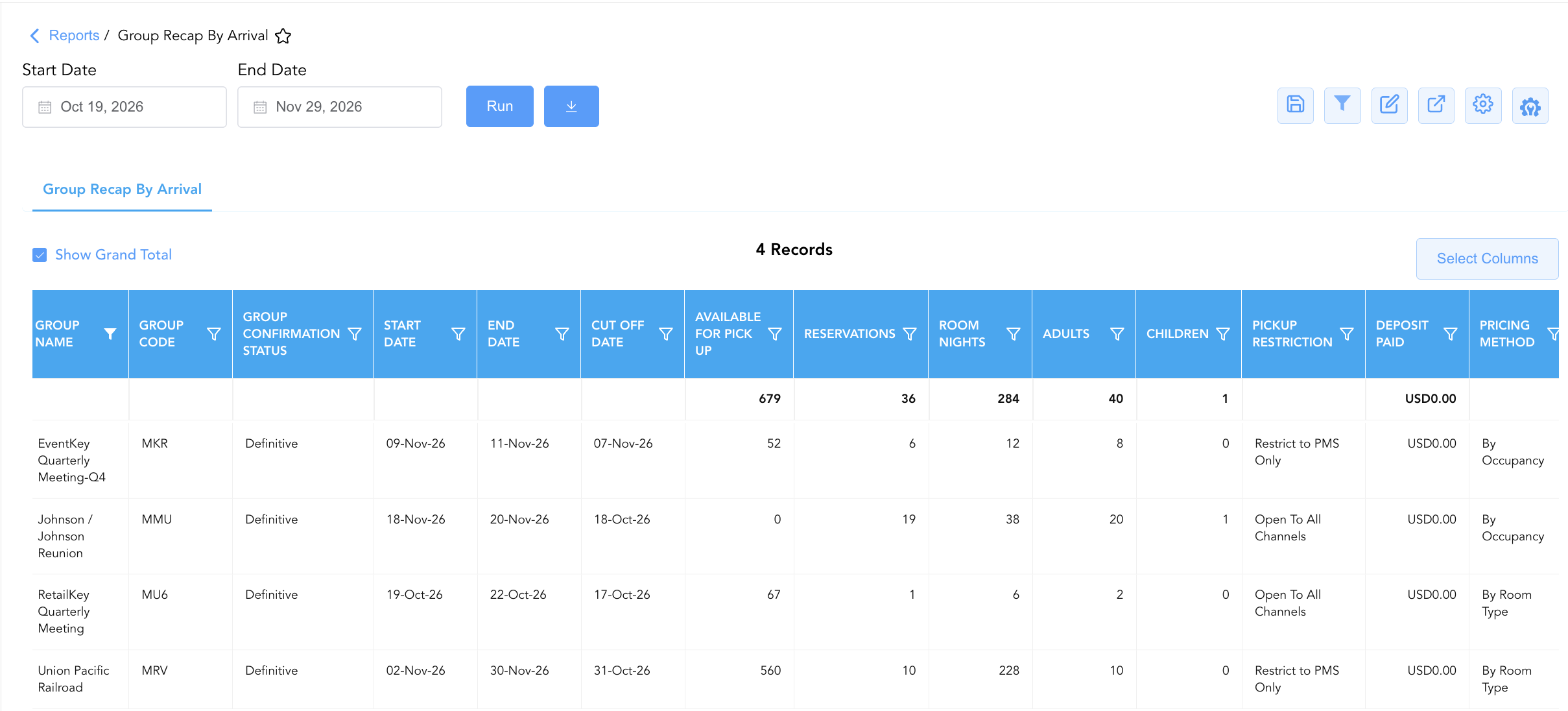Filter the Pickup Restriction column
Screen dimensions: 1568x711
click(x=1347, y=333)
